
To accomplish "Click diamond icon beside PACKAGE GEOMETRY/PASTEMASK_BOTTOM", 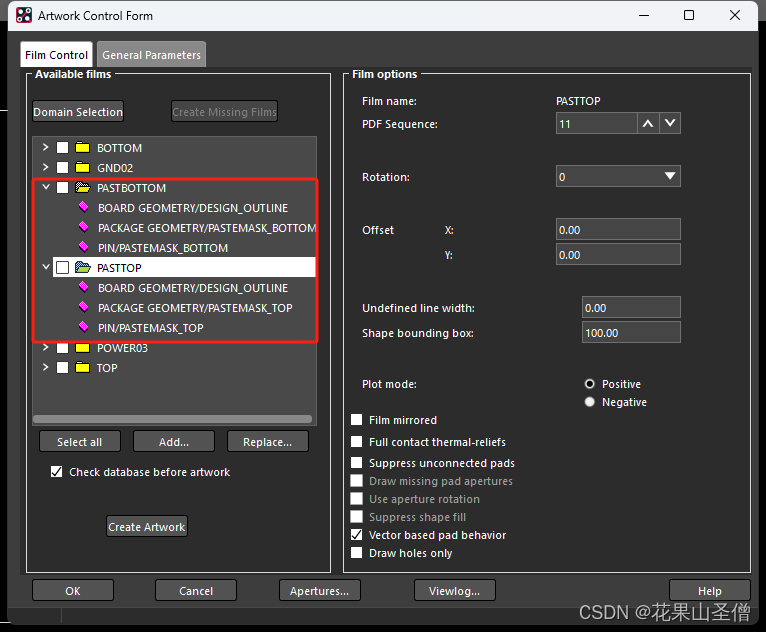I will point(84,227).
